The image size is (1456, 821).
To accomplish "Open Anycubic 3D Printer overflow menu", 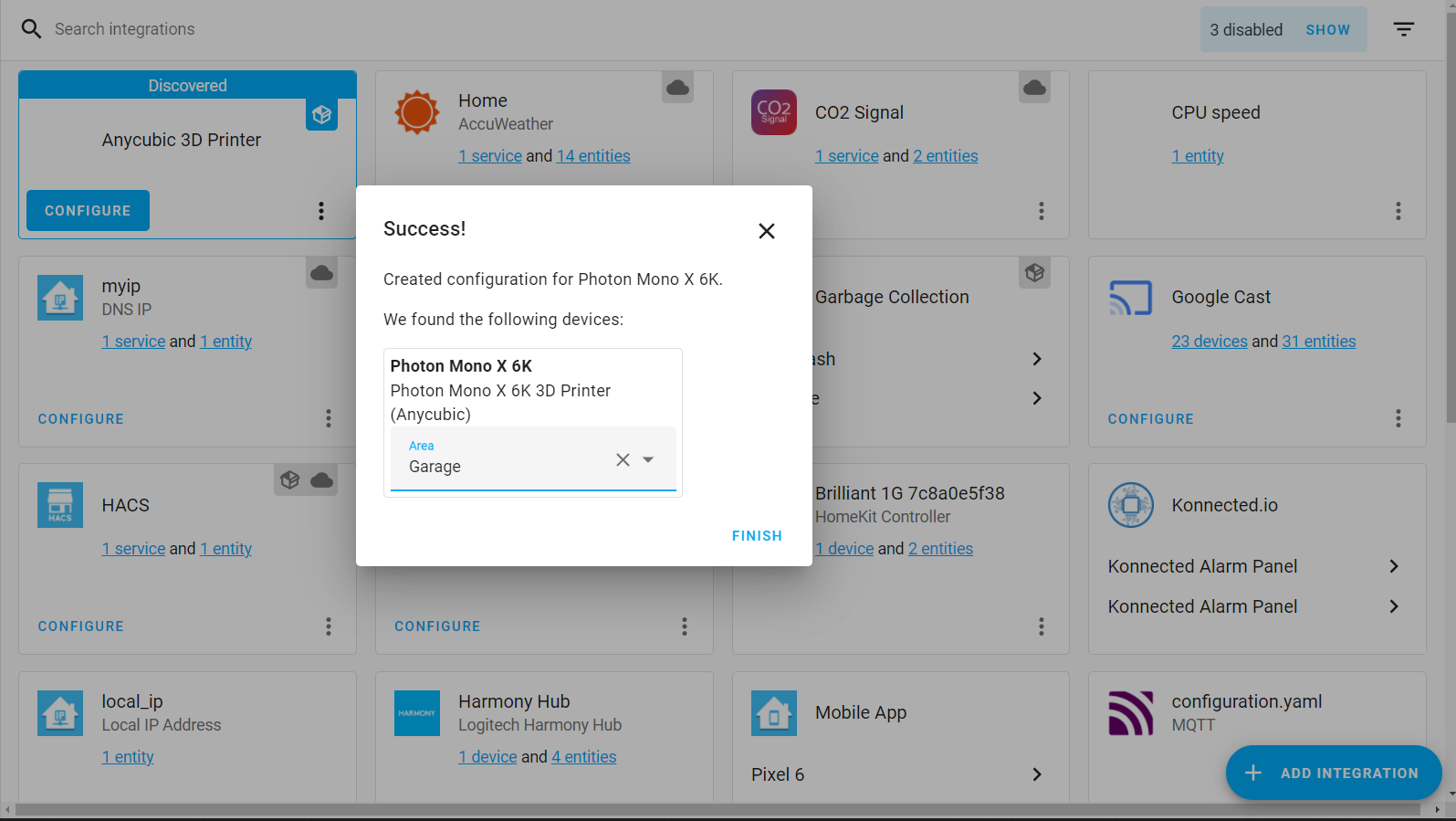I will (321, 211).
